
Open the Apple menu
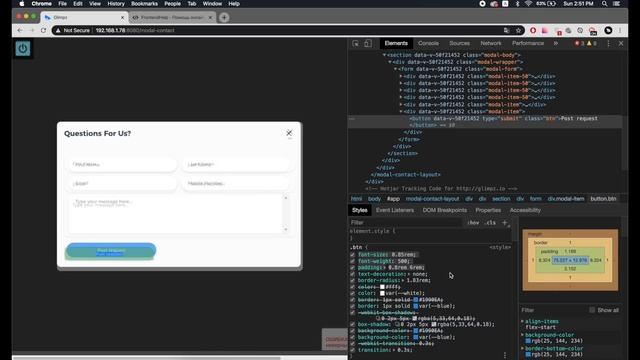tap(22, 4)
